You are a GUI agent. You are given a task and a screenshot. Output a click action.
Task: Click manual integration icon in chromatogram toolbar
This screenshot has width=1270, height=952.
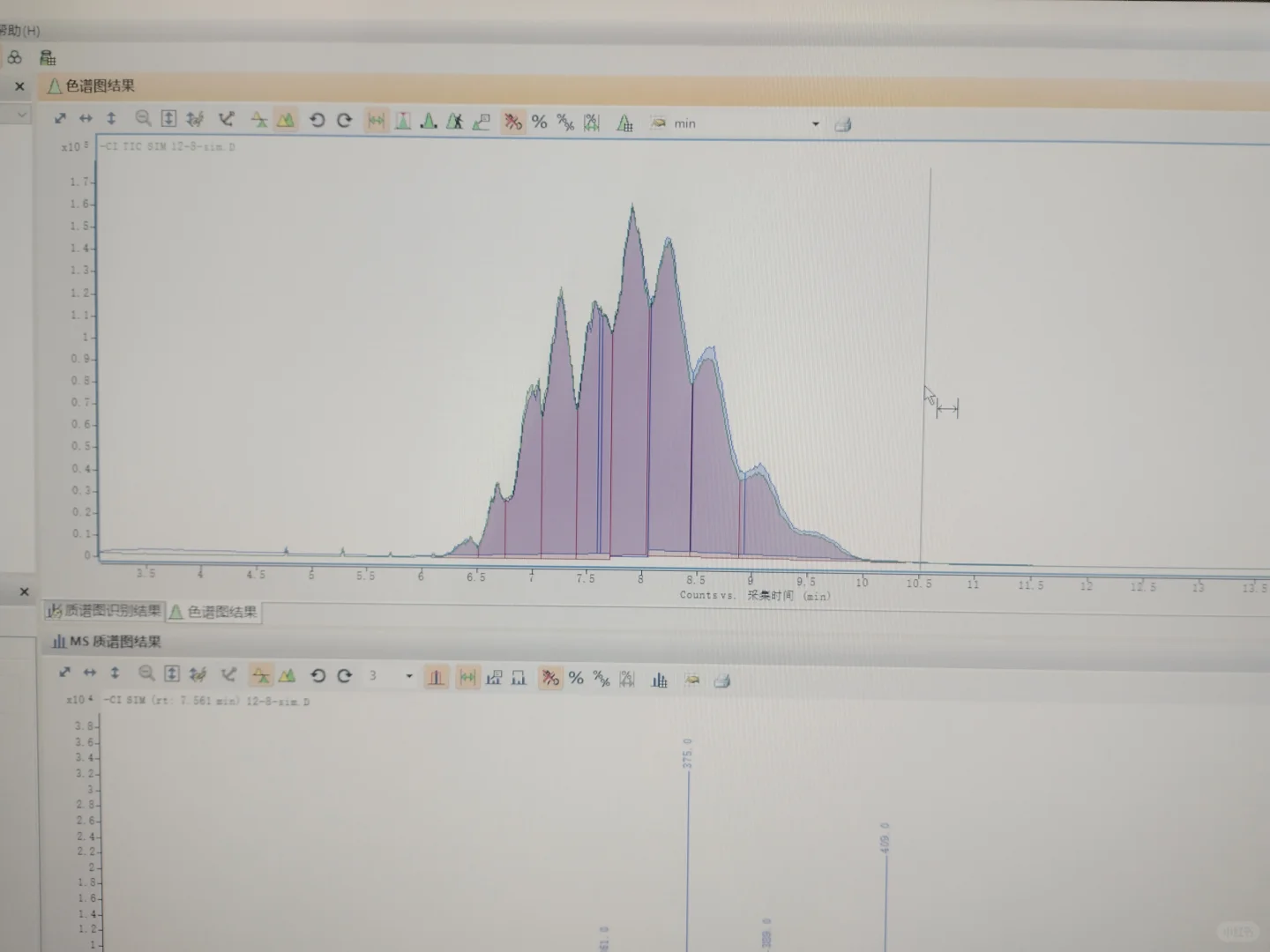click(454, 121)
